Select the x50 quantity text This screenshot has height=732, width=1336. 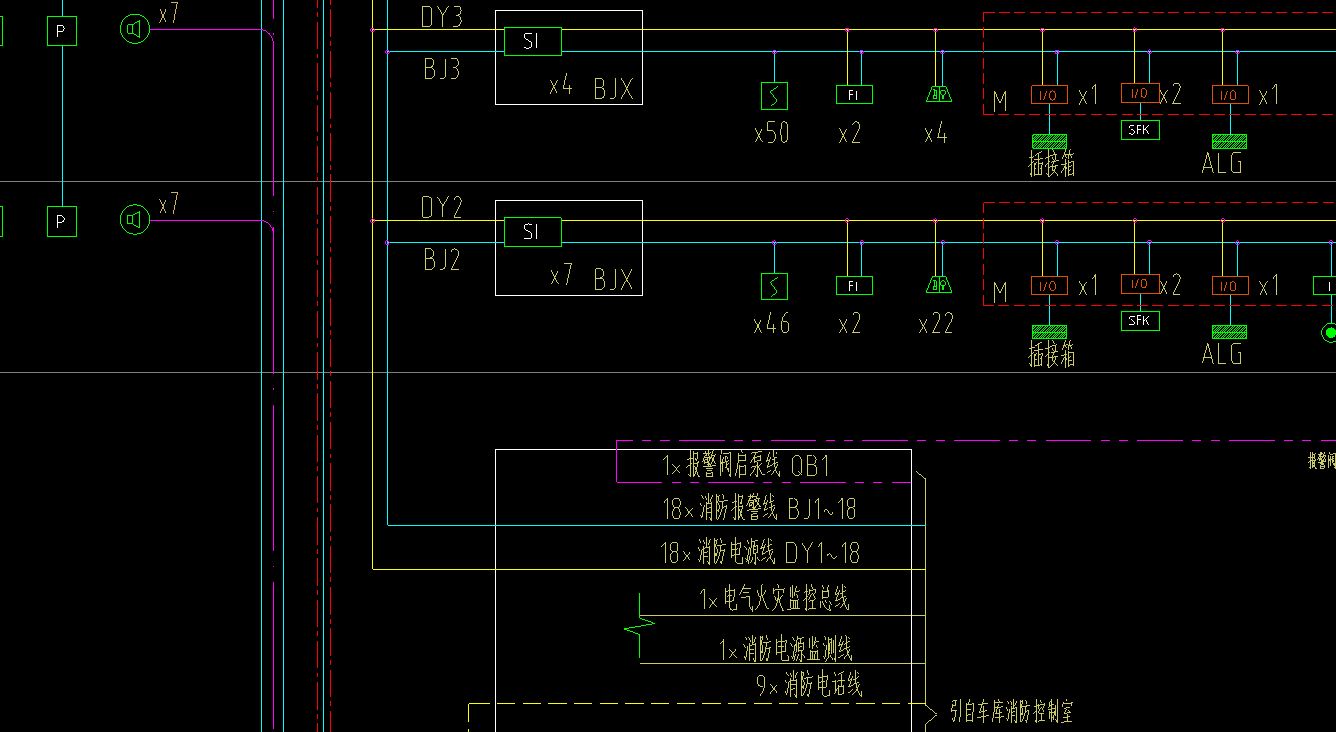pos(772,133)
